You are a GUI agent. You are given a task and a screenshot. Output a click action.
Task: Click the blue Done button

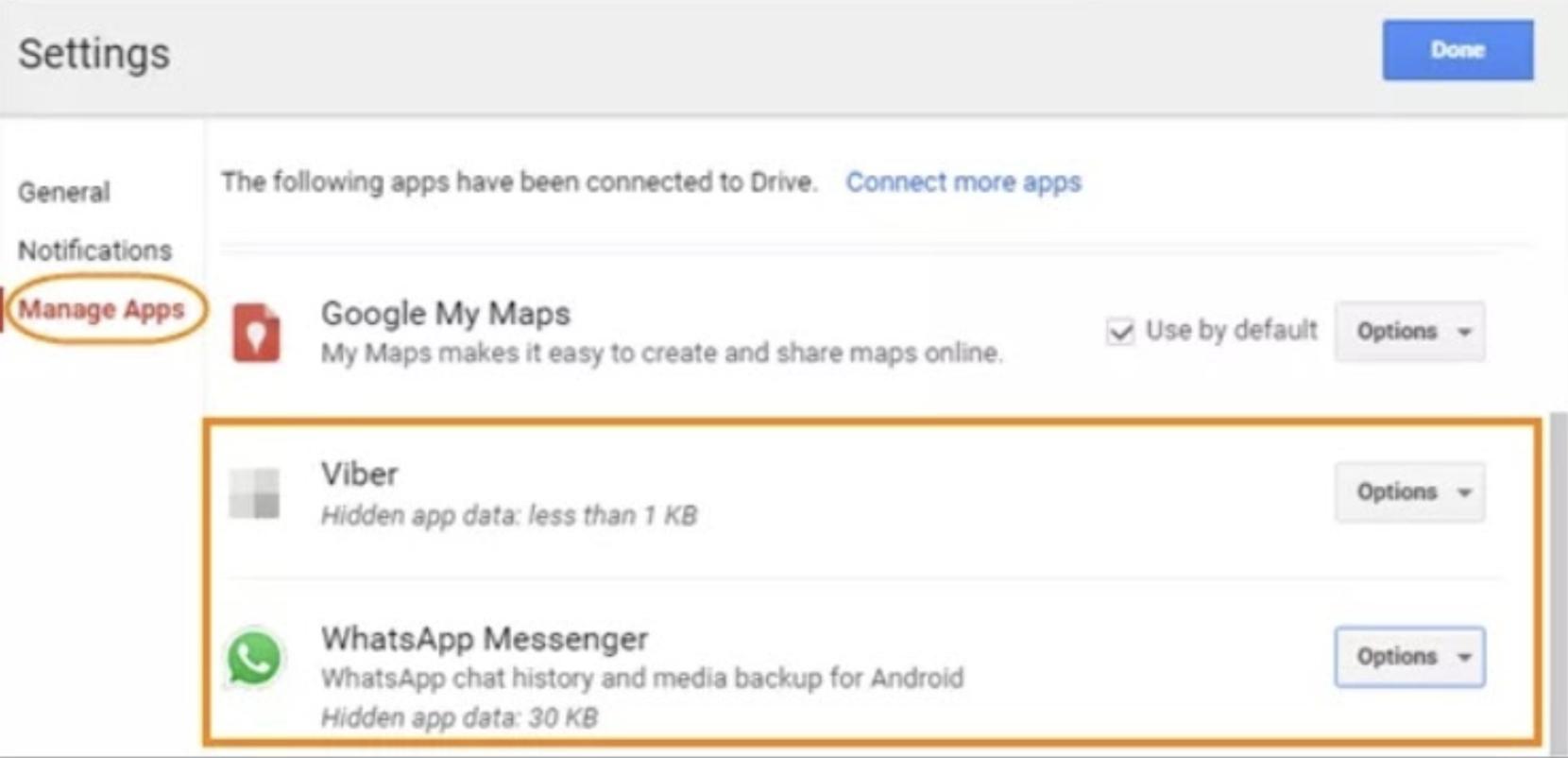[x=1457, y=50]
